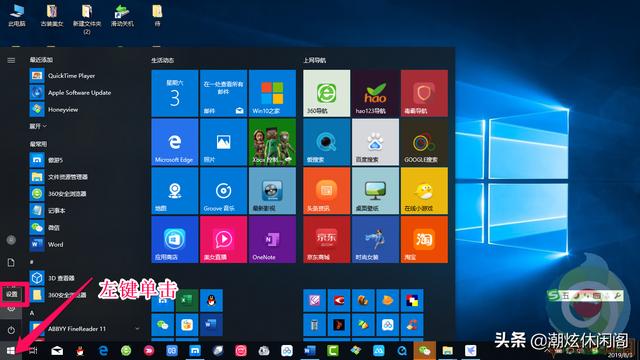Switch to WeChat on the taskbar

pos(424,351)
